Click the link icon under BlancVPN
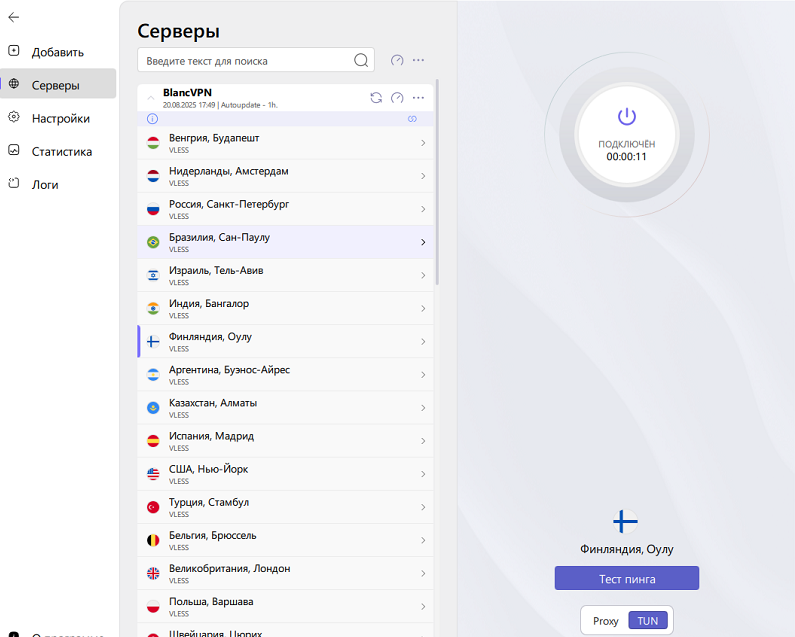This screenshot has width=795, height=637. (411, 119)
